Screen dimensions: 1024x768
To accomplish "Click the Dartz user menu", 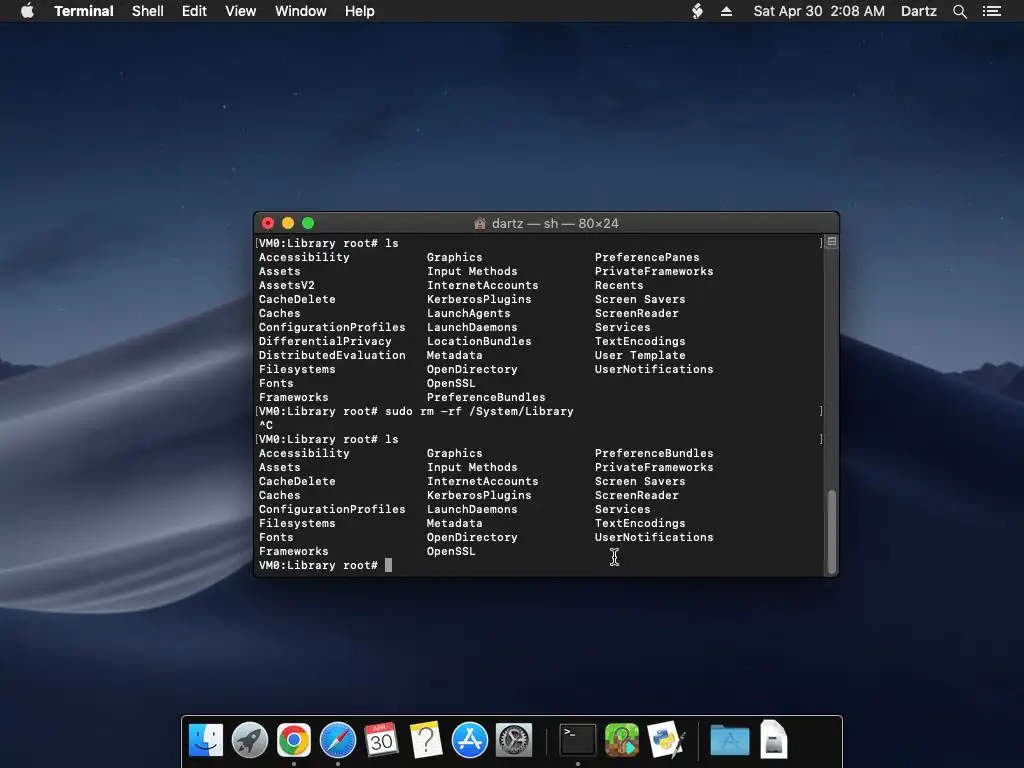I will (918, 11).
